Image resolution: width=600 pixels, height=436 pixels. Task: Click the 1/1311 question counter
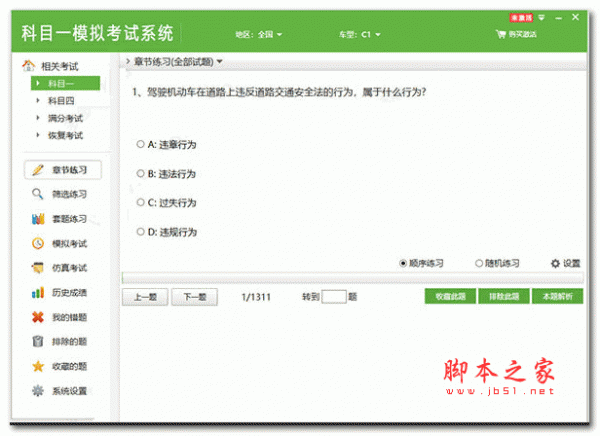[256, 297]
